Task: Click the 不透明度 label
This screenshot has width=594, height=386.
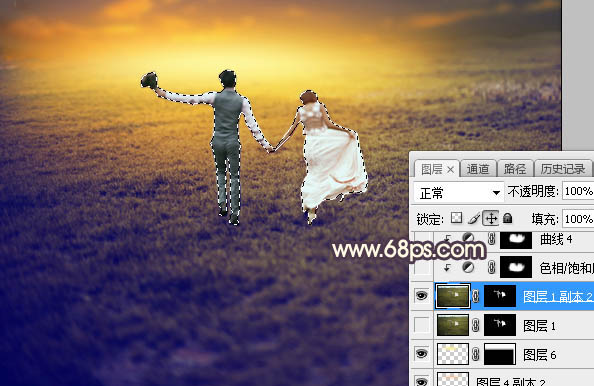Action: [532, 191]
